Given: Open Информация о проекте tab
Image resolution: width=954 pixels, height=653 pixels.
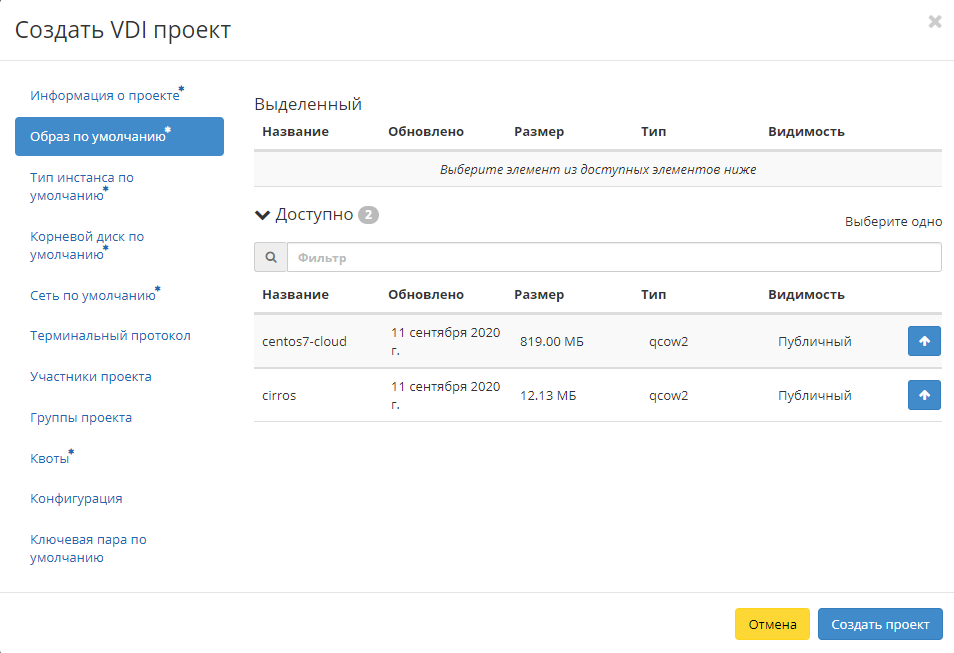Looking at the screenshot, I should (105, 96).
